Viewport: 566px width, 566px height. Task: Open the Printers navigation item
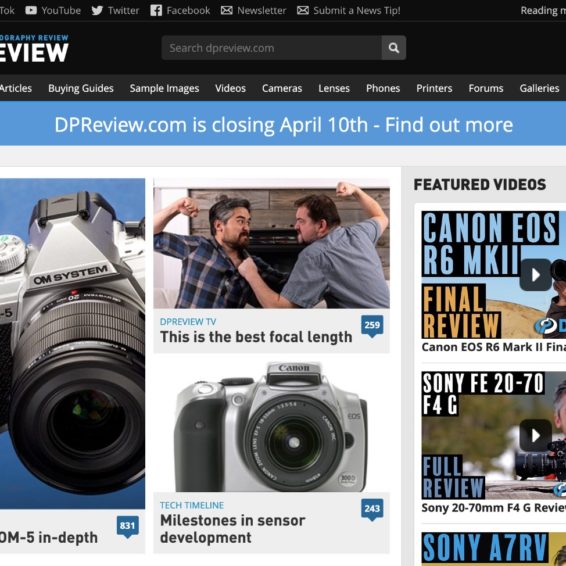coord(434,88)
